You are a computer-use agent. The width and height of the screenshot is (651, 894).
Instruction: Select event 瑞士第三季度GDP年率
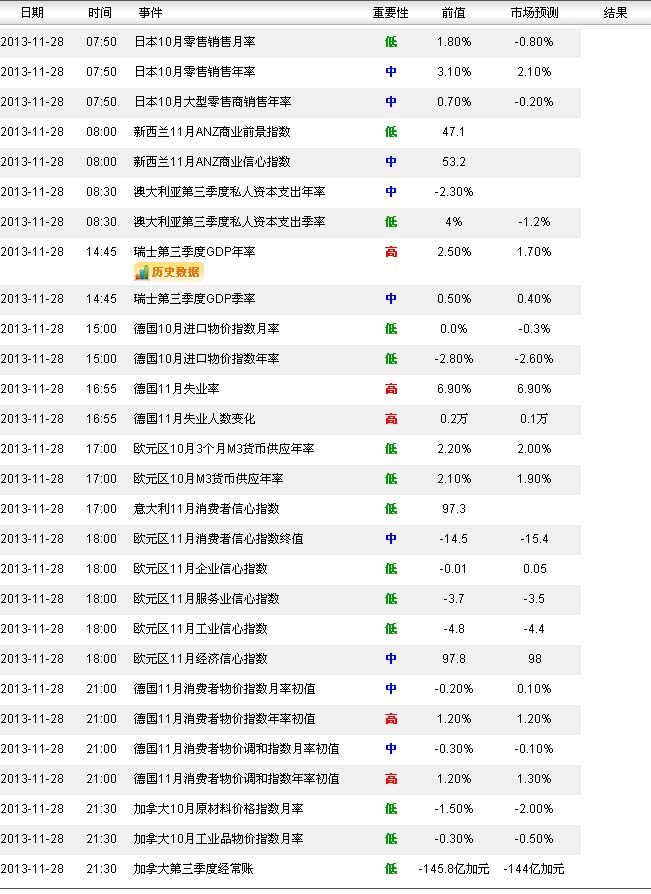(194, 251)
